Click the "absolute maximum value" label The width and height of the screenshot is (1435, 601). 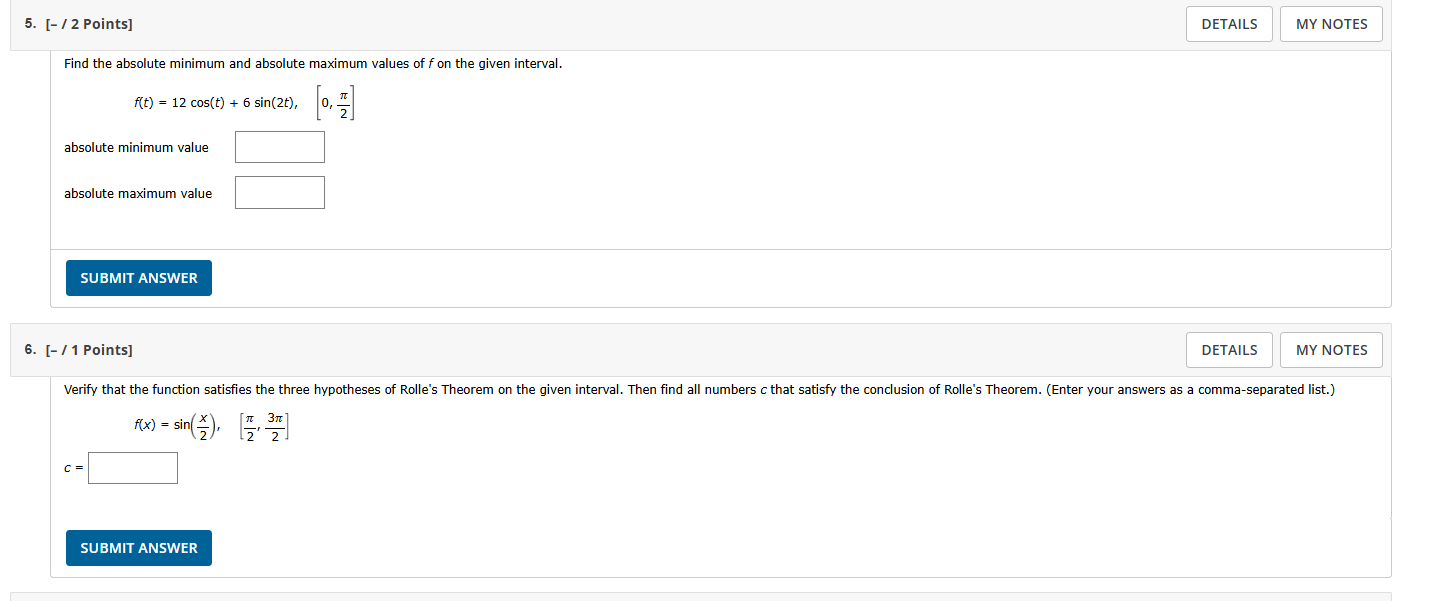tap(138, 194)
